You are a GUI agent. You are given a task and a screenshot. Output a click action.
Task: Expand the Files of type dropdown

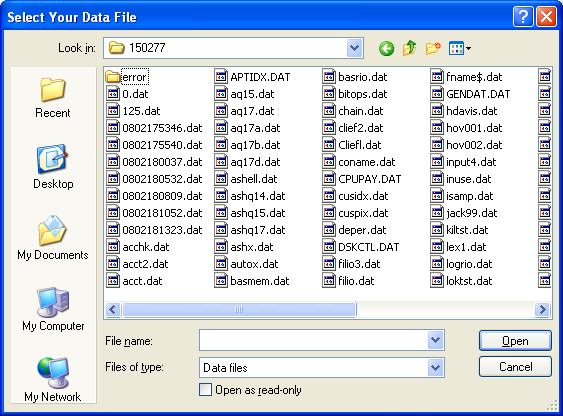[436, 368]
